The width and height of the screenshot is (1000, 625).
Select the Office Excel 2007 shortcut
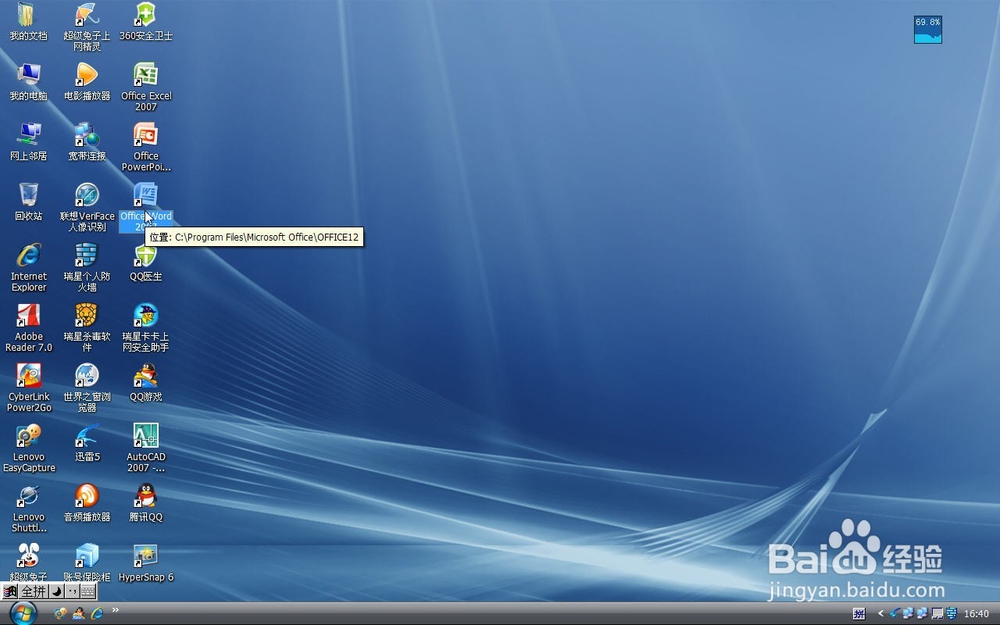[x=145, y=87]
